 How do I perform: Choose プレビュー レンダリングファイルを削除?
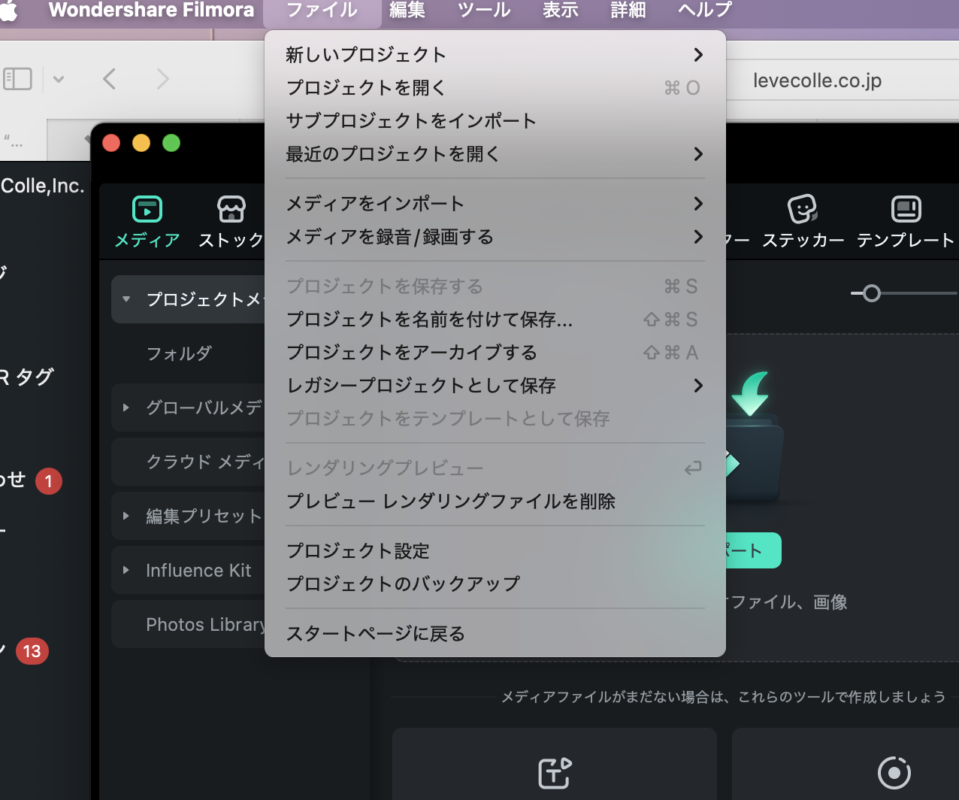click(495, 502)
